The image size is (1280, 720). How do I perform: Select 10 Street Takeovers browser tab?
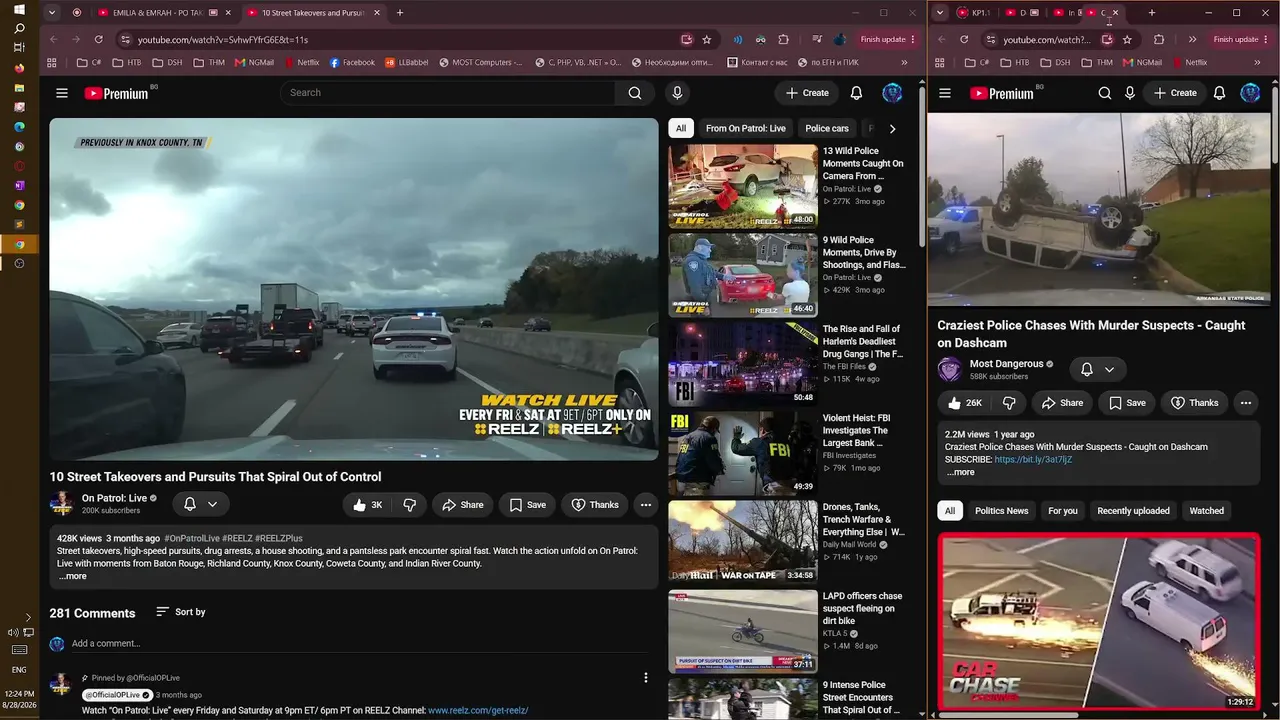[314, 13]
